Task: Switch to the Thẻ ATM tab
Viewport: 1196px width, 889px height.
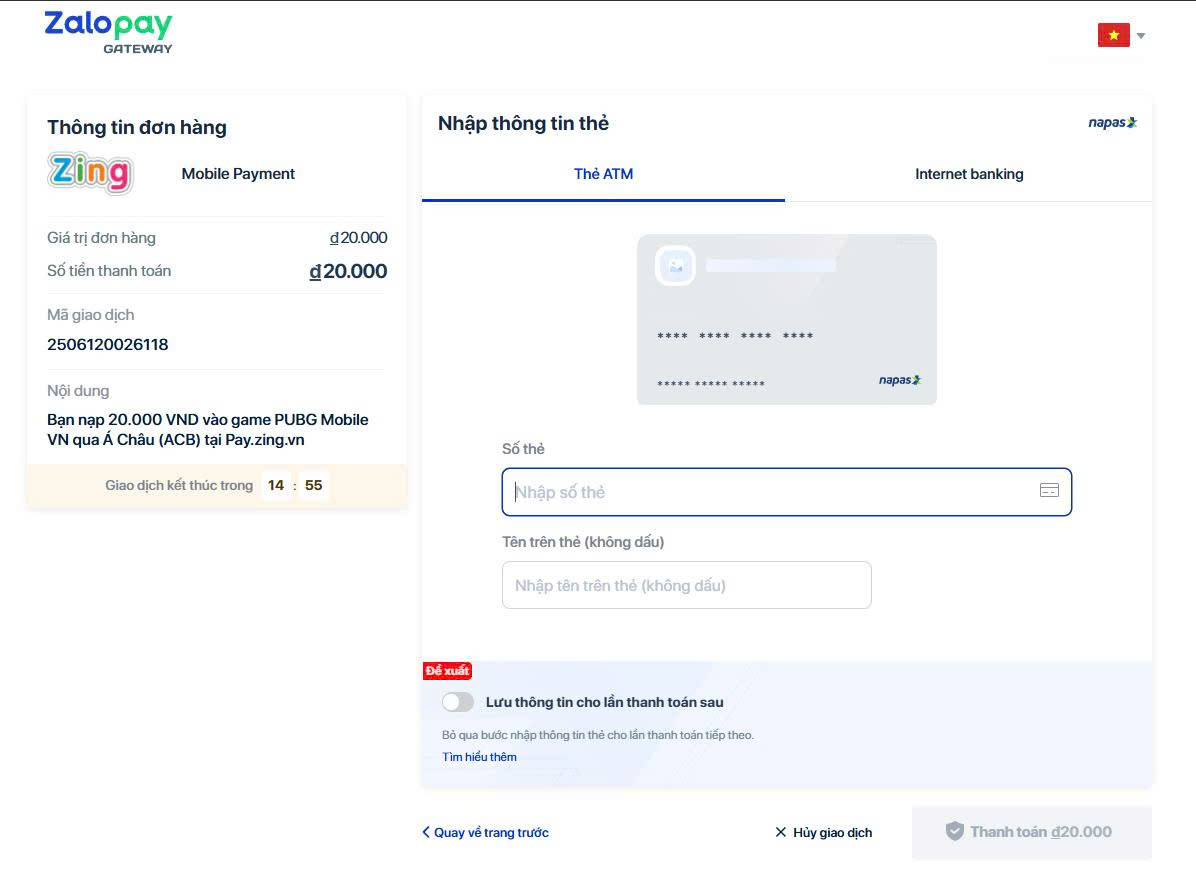Action: [x=603, y=174]
